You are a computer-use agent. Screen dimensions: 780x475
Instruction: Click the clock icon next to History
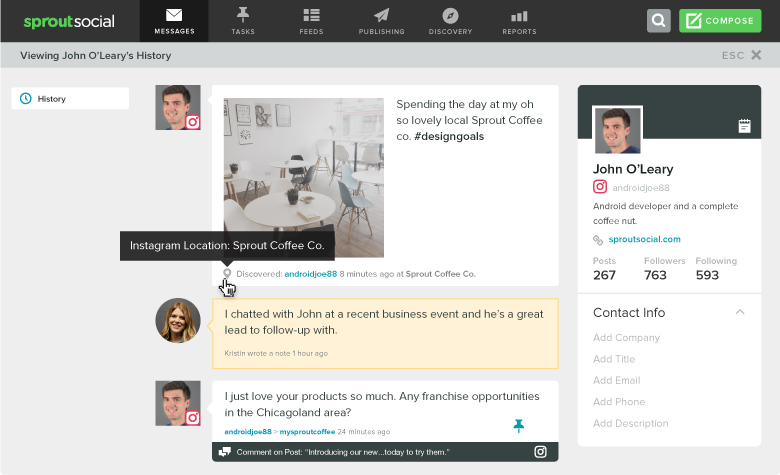tap(25, 98)
